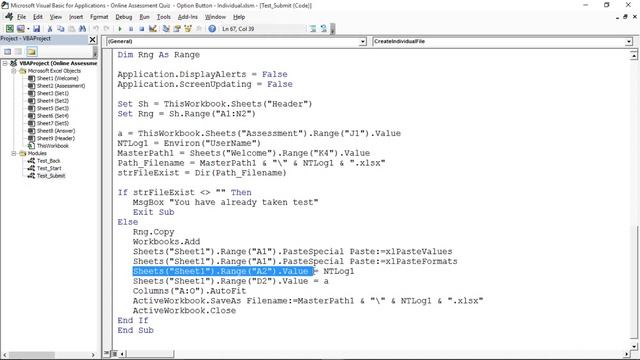Viewport: 640px width, 360px height.
Task: Click the Cut scissors icon
Action: click(x=50, y=29)
